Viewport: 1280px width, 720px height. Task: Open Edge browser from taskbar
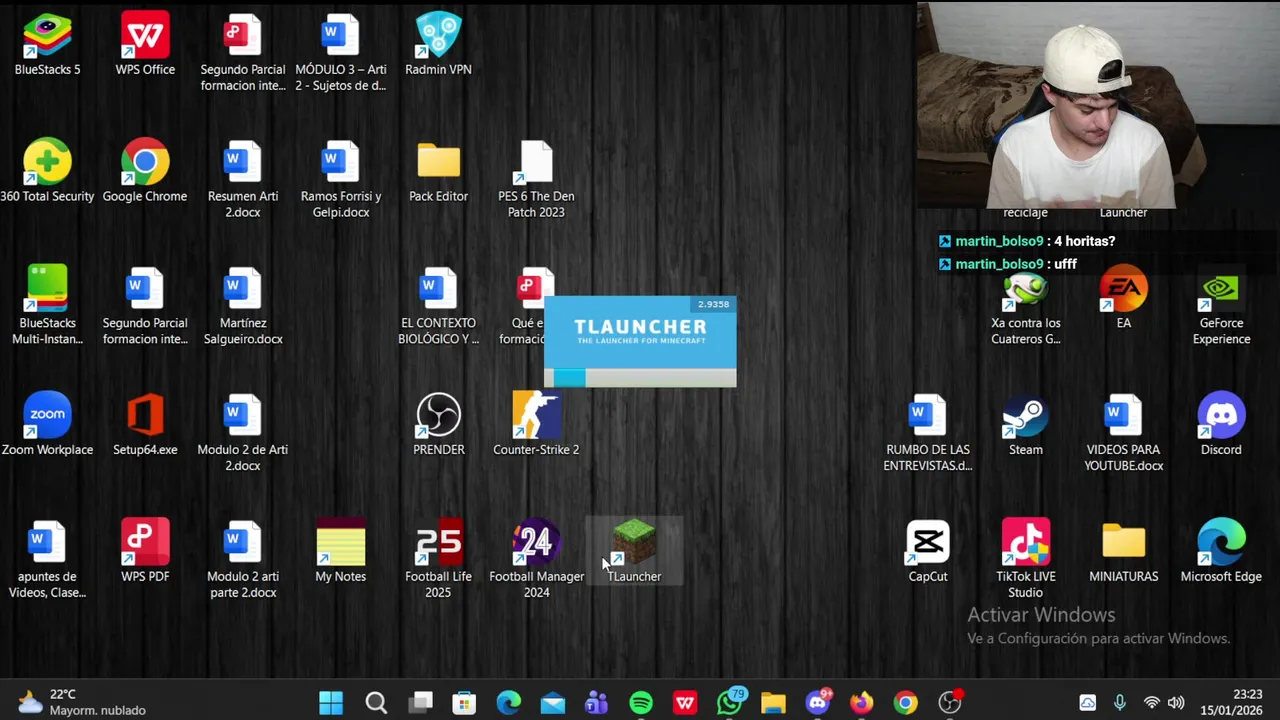pyautogui.click(x=508, y=703)
